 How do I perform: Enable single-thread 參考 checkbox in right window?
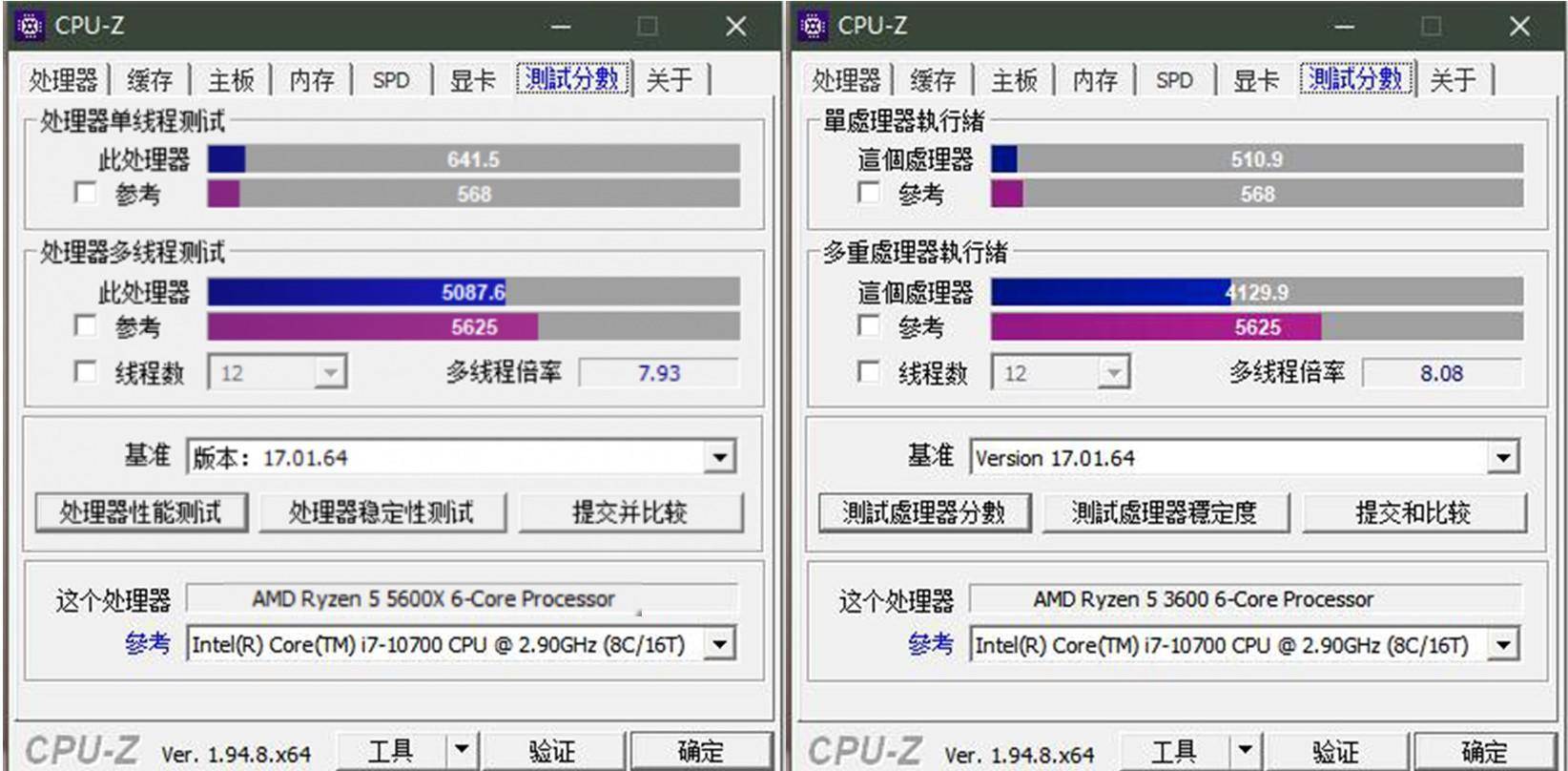point(869,194)
